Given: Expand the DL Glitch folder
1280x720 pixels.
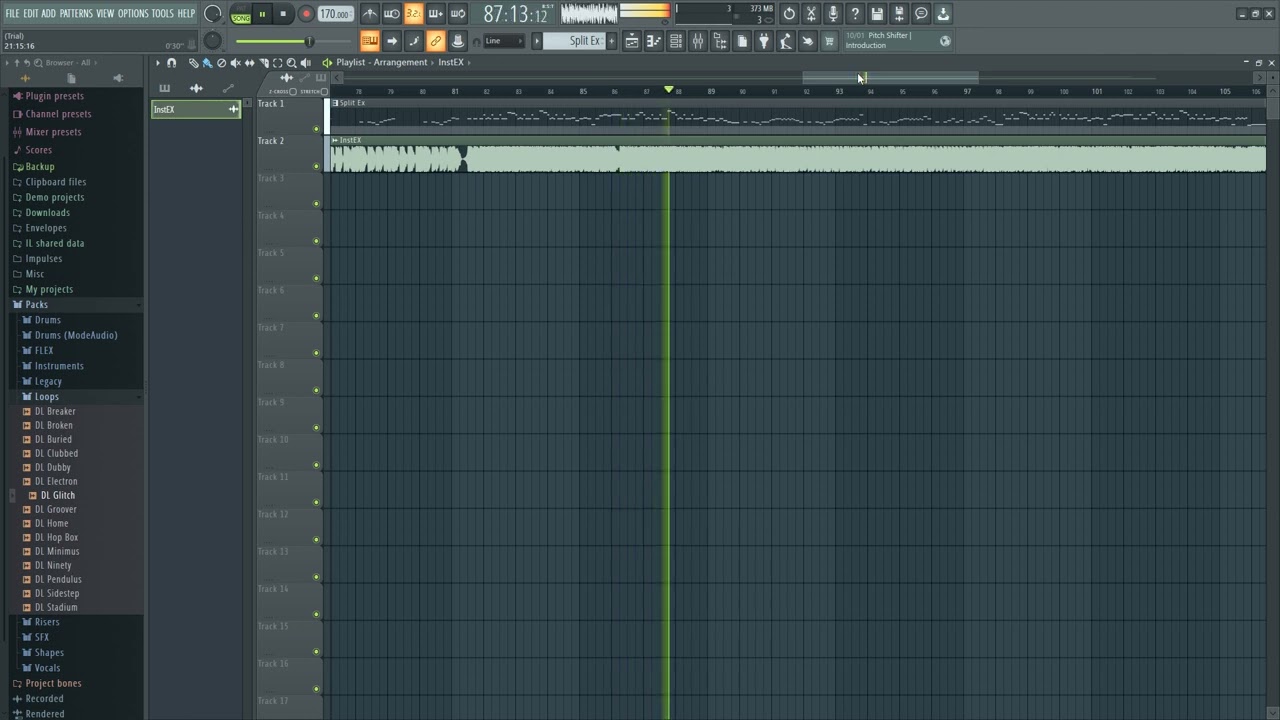Looking at the screenshot, I should tap(57, 496).
